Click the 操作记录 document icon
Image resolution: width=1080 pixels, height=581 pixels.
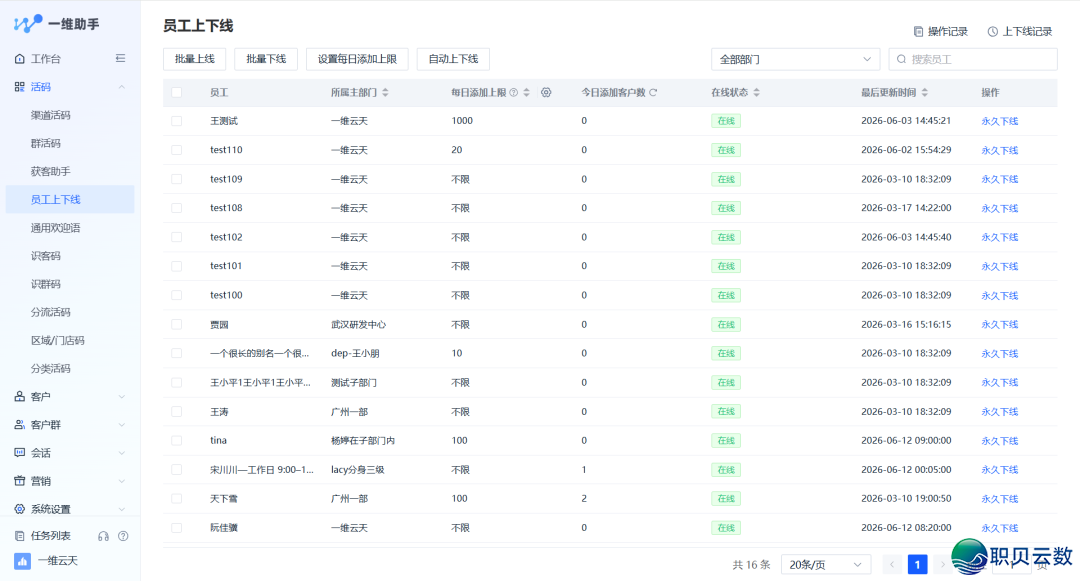[918, 32]
